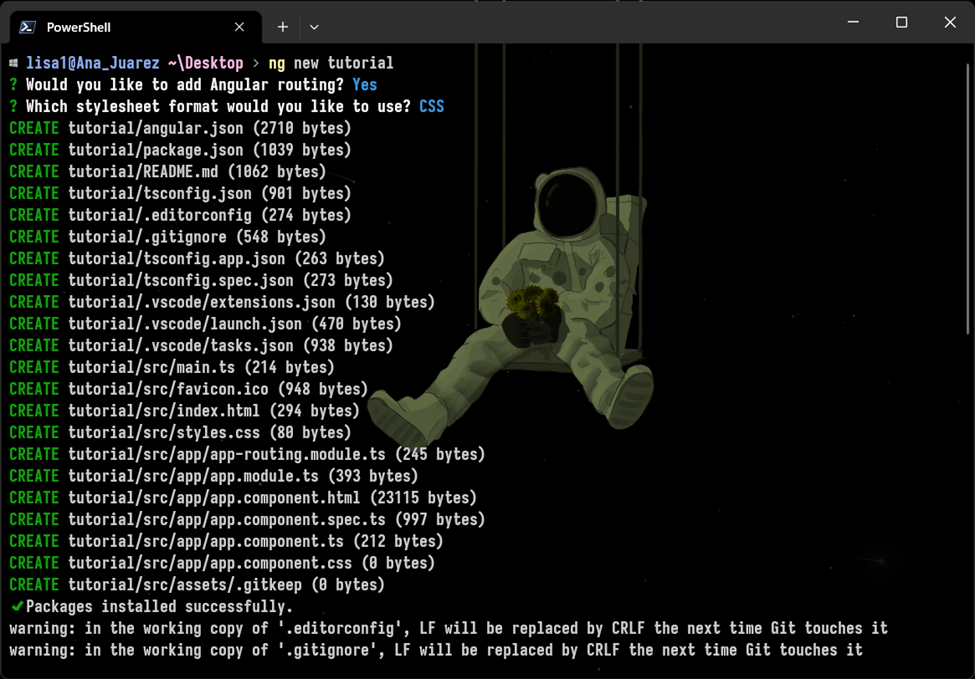Click the 'tutorial/src/main.ts (214 bytes)' line
This screenshot has height=679, width=975.
pyautogui.click(x=172, y=367)
